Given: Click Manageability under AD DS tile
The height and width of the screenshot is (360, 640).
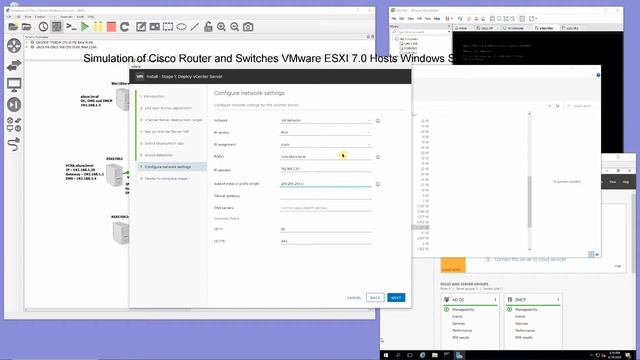Looking at the screenshot, I should [x=463, y=309].
